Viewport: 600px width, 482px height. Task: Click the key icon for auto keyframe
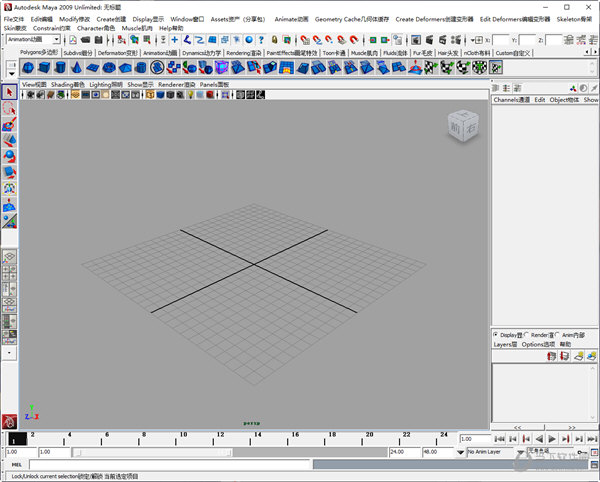tap(582, 452)
